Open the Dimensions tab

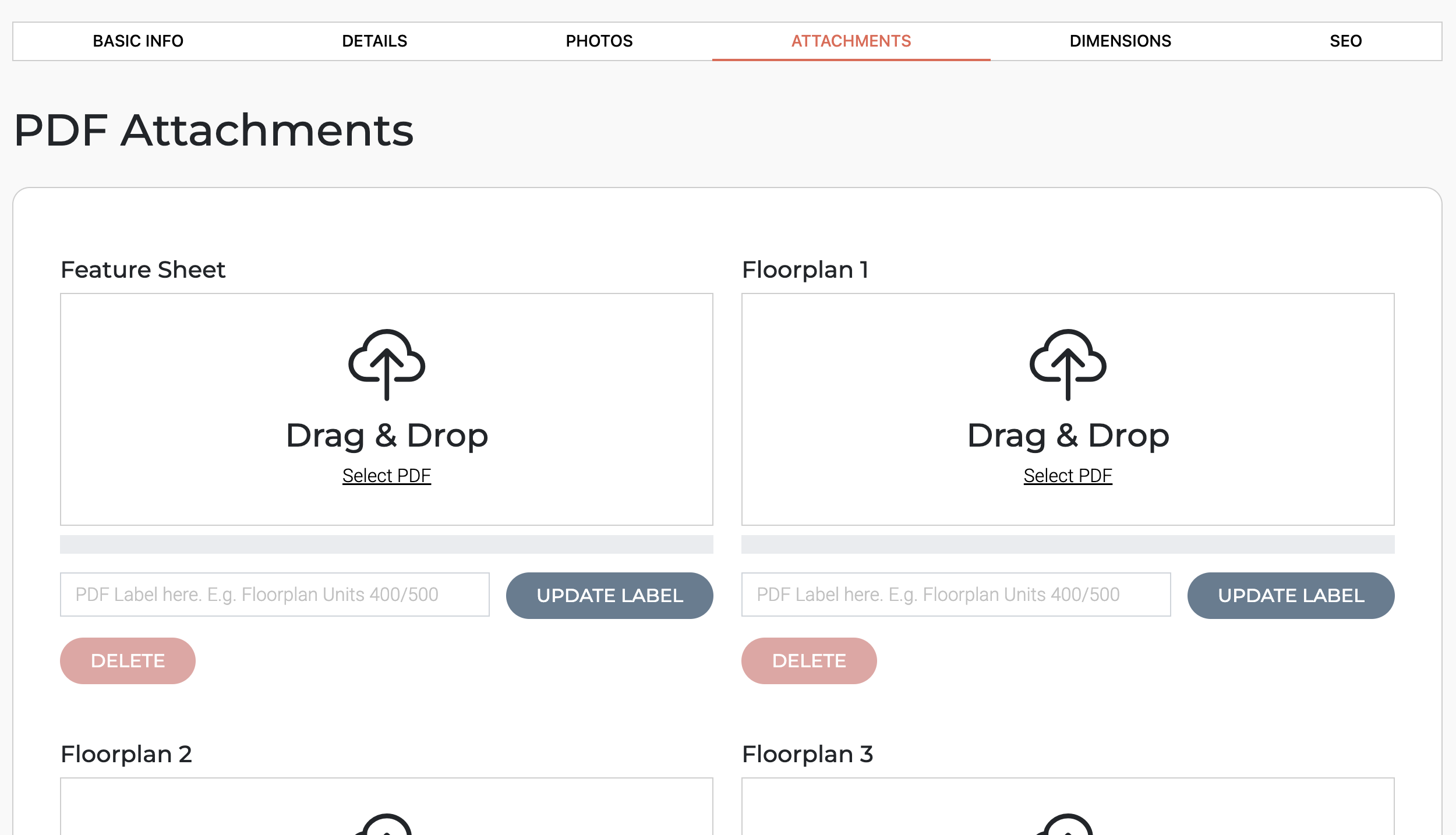point(1120,41)
